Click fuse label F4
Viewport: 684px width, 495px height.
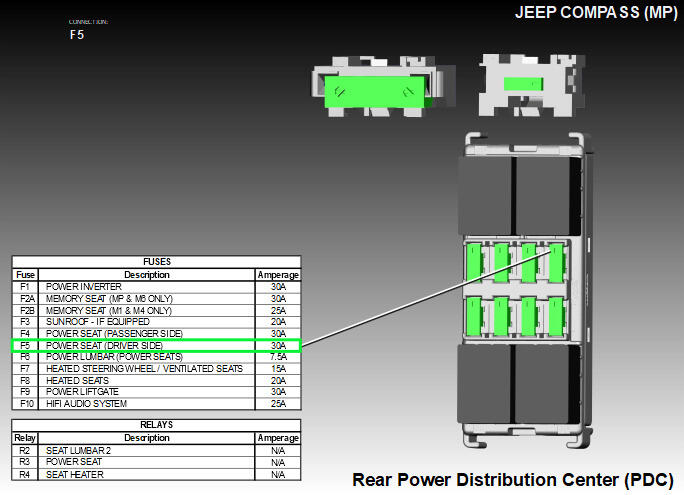[x=25, y=334]
